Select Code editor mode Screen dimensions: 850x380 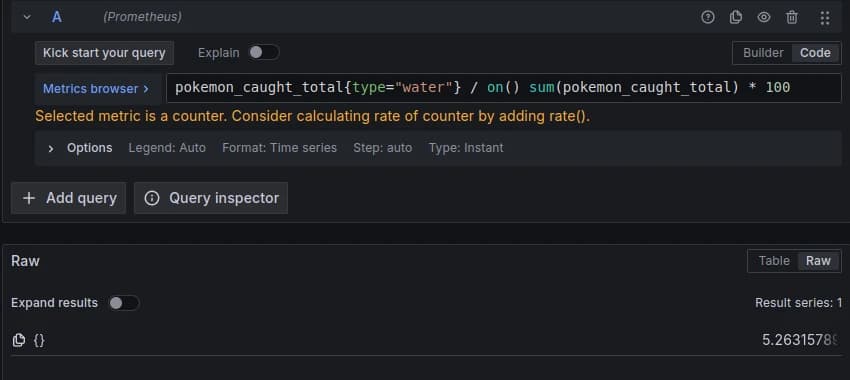[815, 53]
